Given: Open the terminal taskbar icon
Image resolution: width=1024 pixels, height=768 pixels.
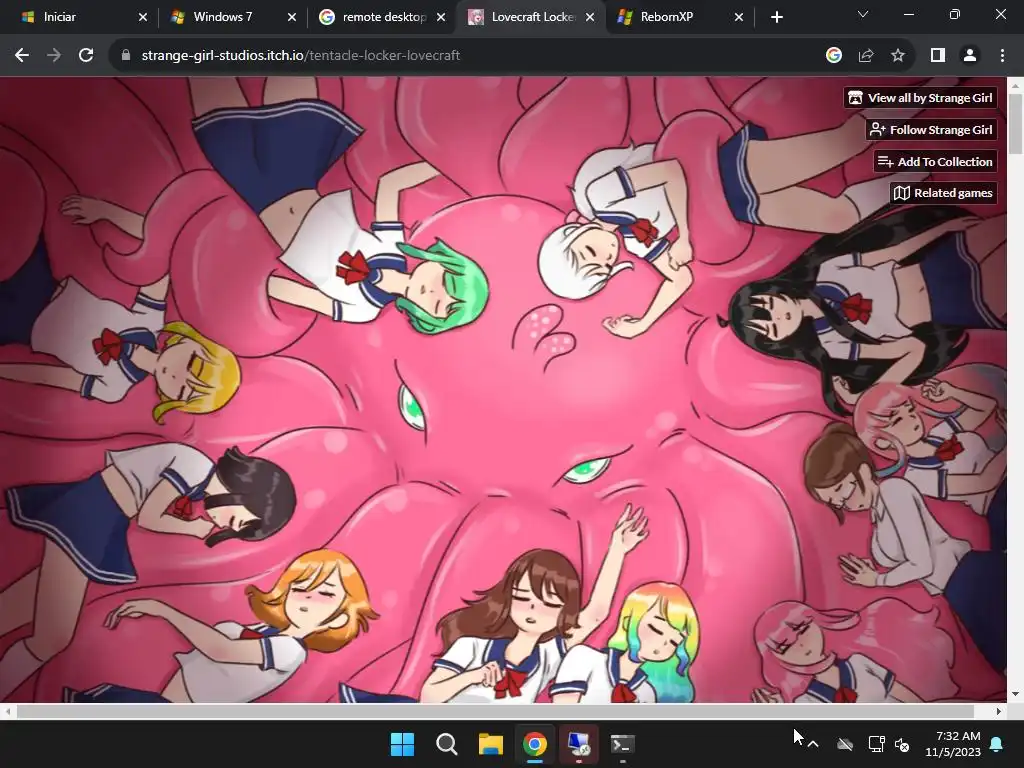Looking at the screenshot, I should point(622,744).
